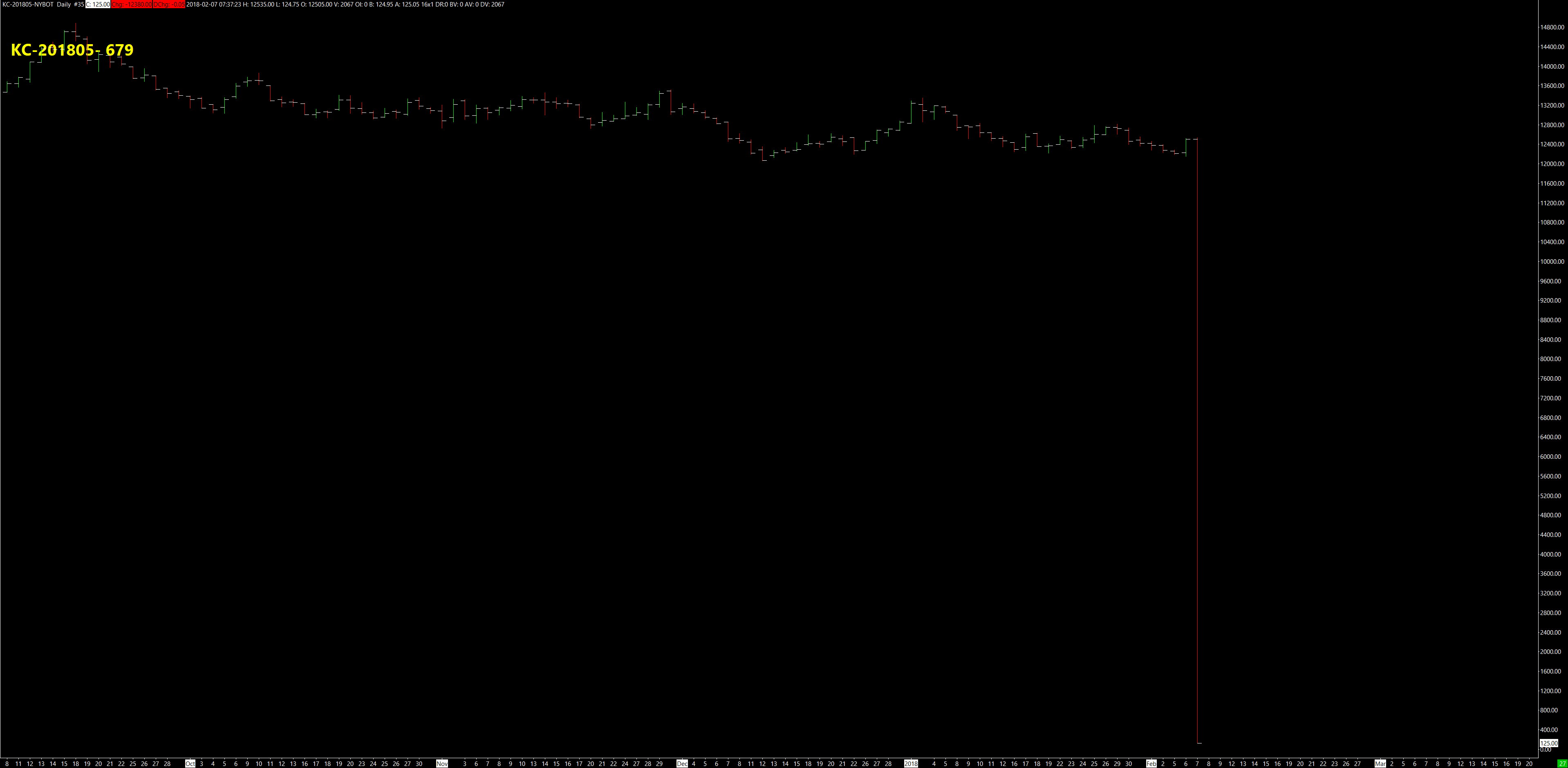
Task: Click the Dec month label on time axis
Action: 682,764
